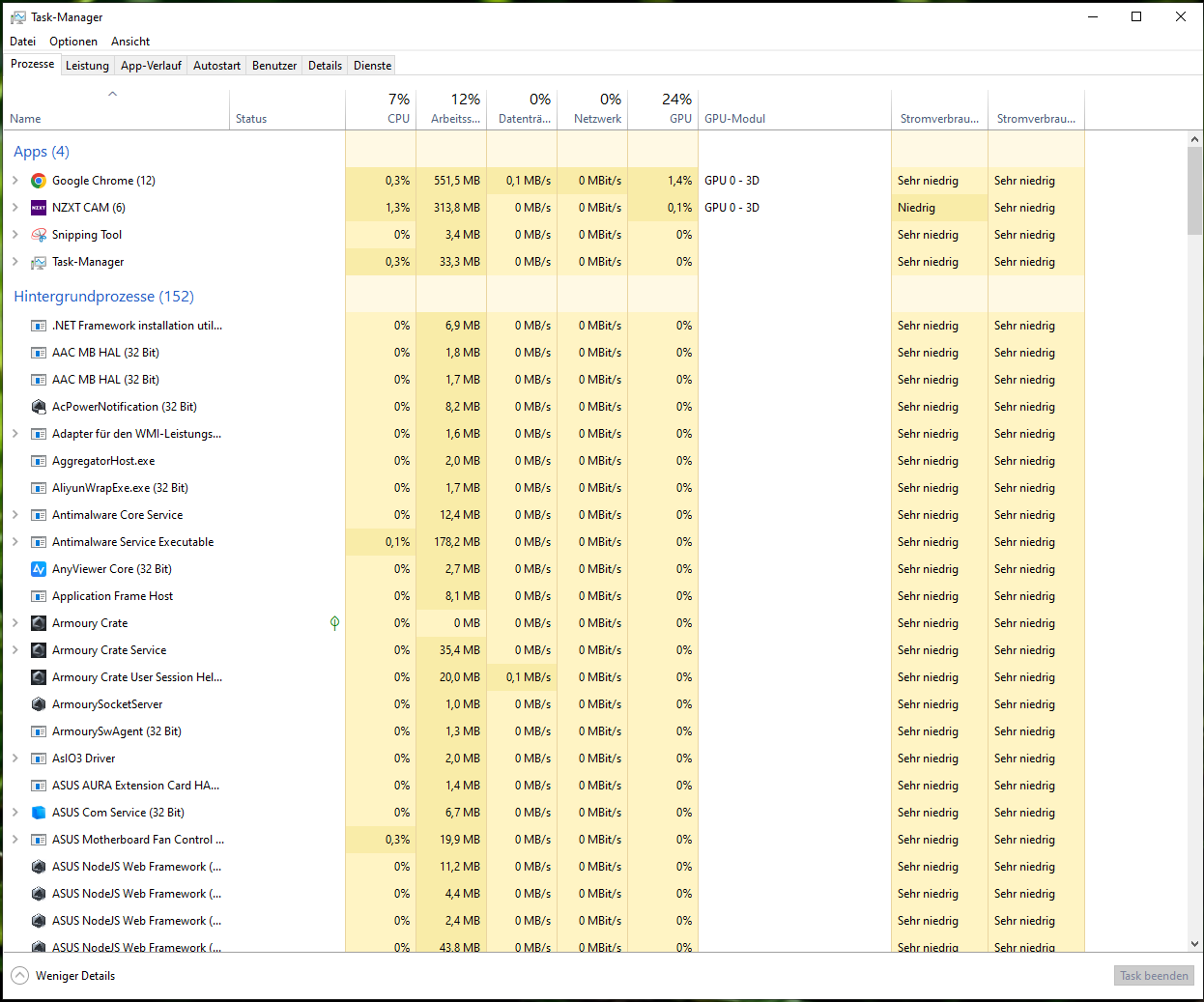Image resolution: width=1204 pixels, height=1002 pixels.
Task: Click the AliyunWrapExe.exe icon
Action: click(x=39, y=488)
